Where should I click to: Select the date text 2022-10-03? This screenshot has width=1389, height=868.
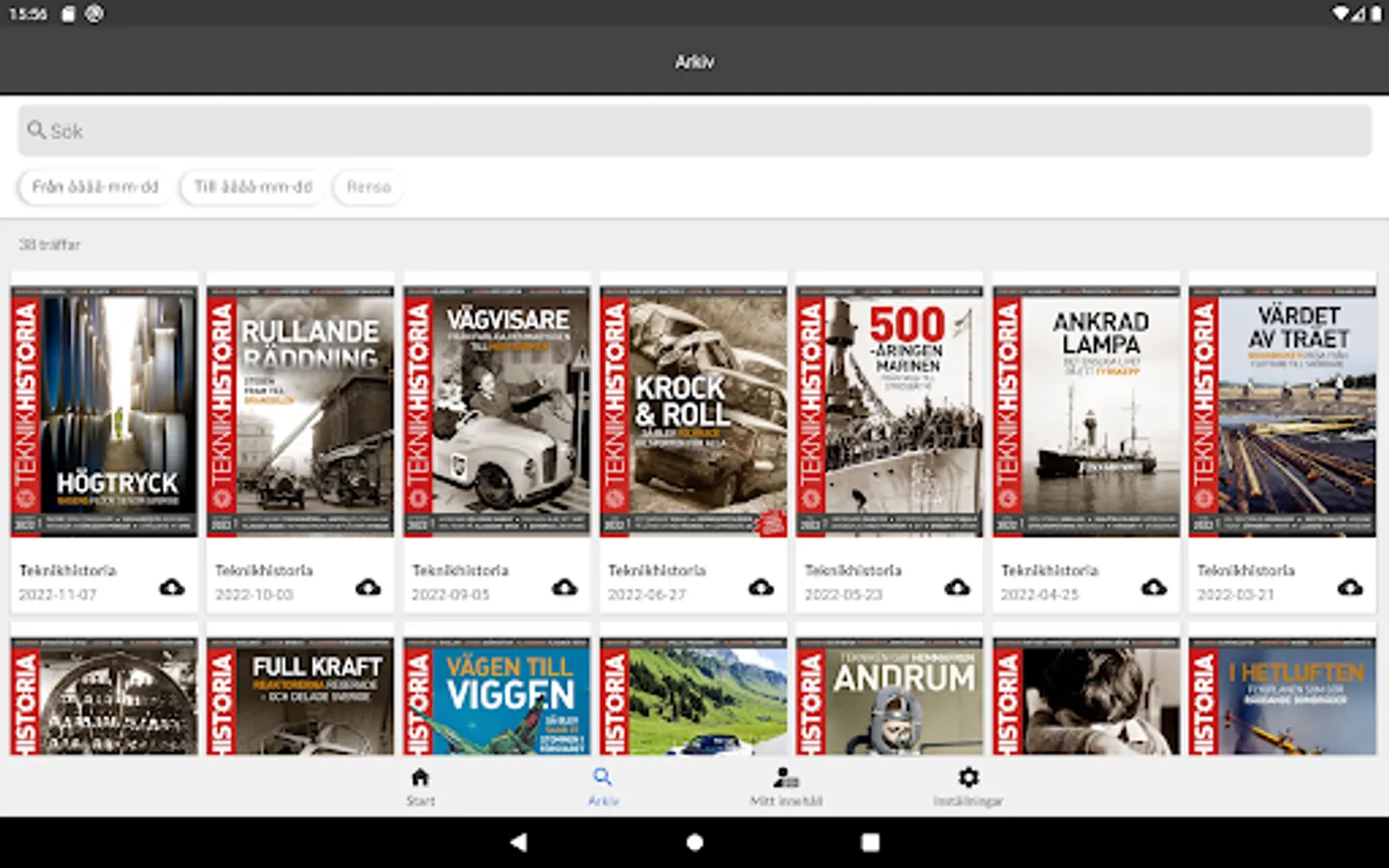254,595
